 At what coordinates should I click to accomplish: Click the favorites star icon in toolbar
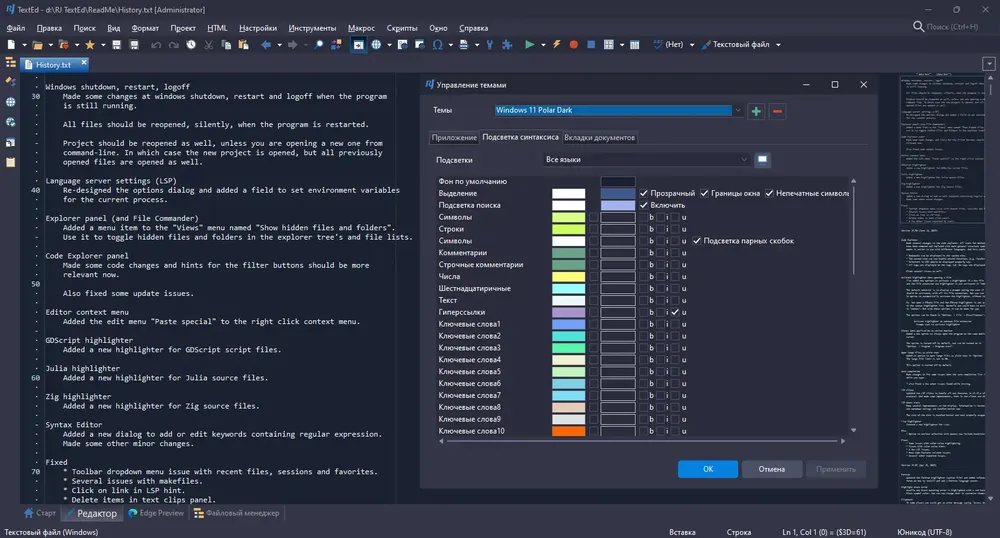[90, 45]
